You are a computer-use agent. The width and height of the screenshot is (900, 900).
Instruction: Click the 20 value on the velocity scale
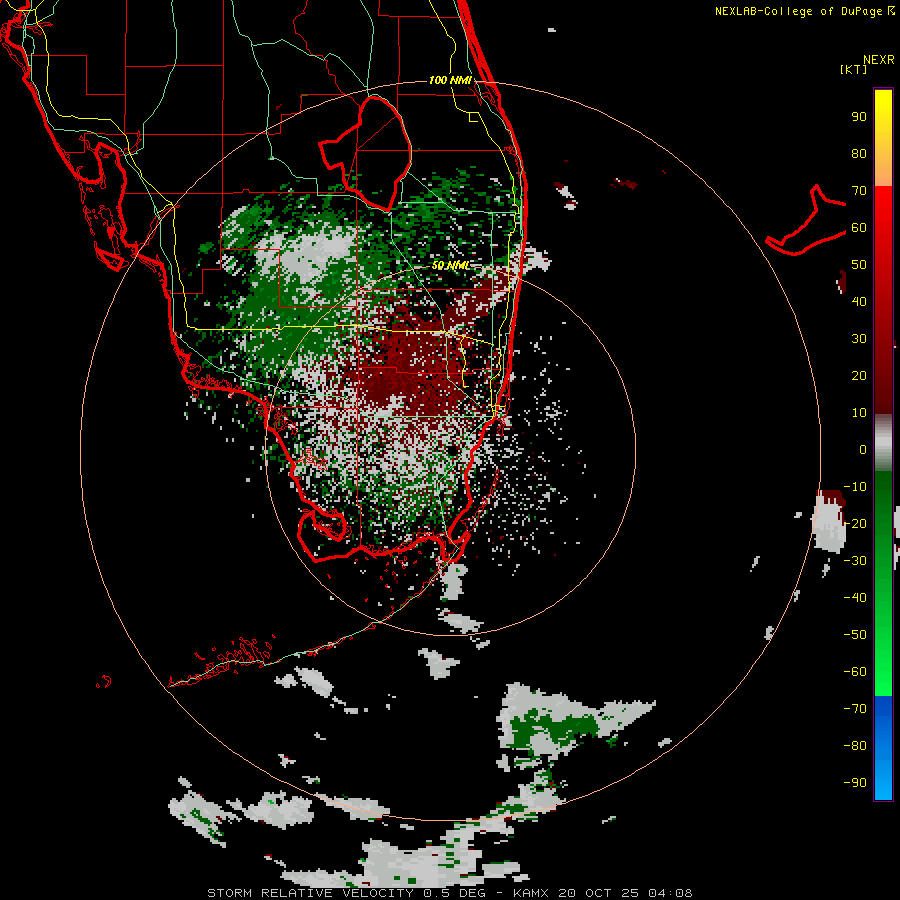pyautogui.click(x=859, y=376)
